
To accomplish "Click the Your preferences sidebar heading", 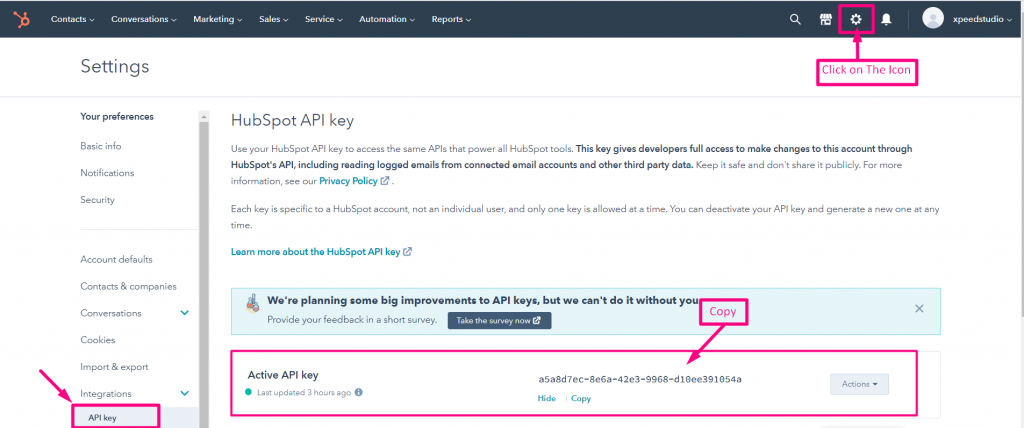I will [117, 116].
